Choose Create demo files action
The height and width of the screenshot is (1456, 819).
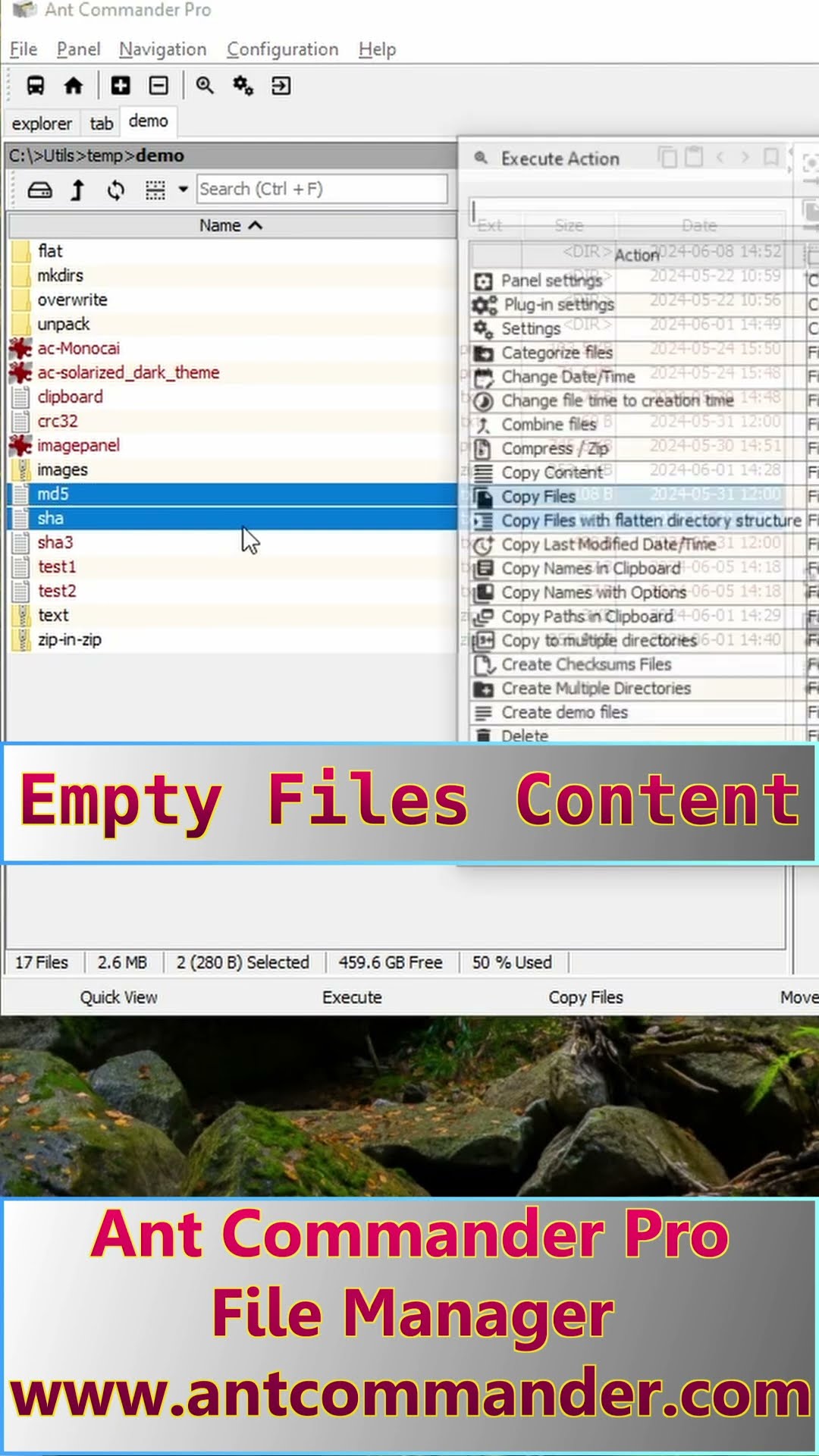pos(637,713)
